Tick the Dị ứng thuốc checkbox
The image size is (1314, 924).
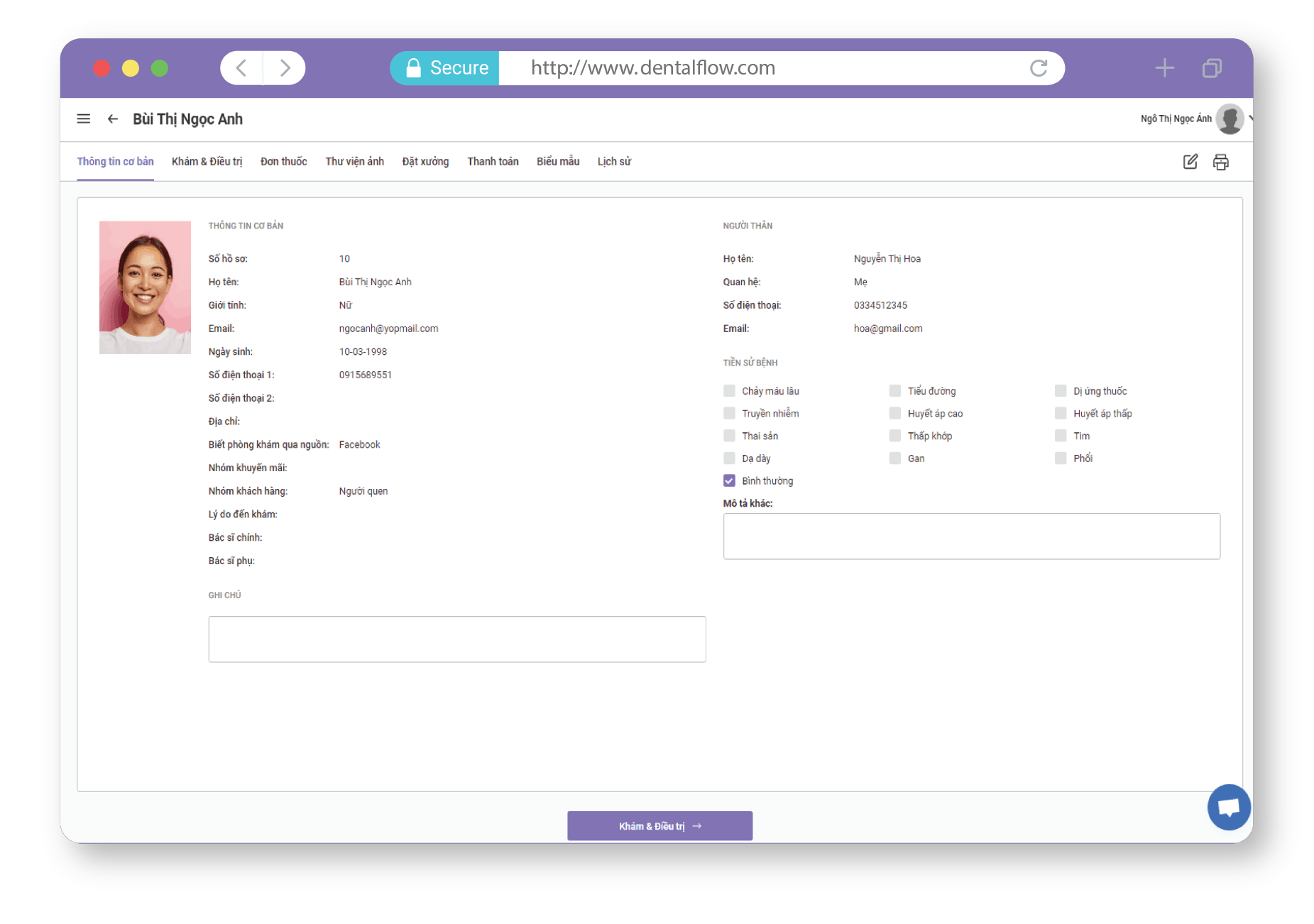pyautogui.click(x=1061, y=391)
